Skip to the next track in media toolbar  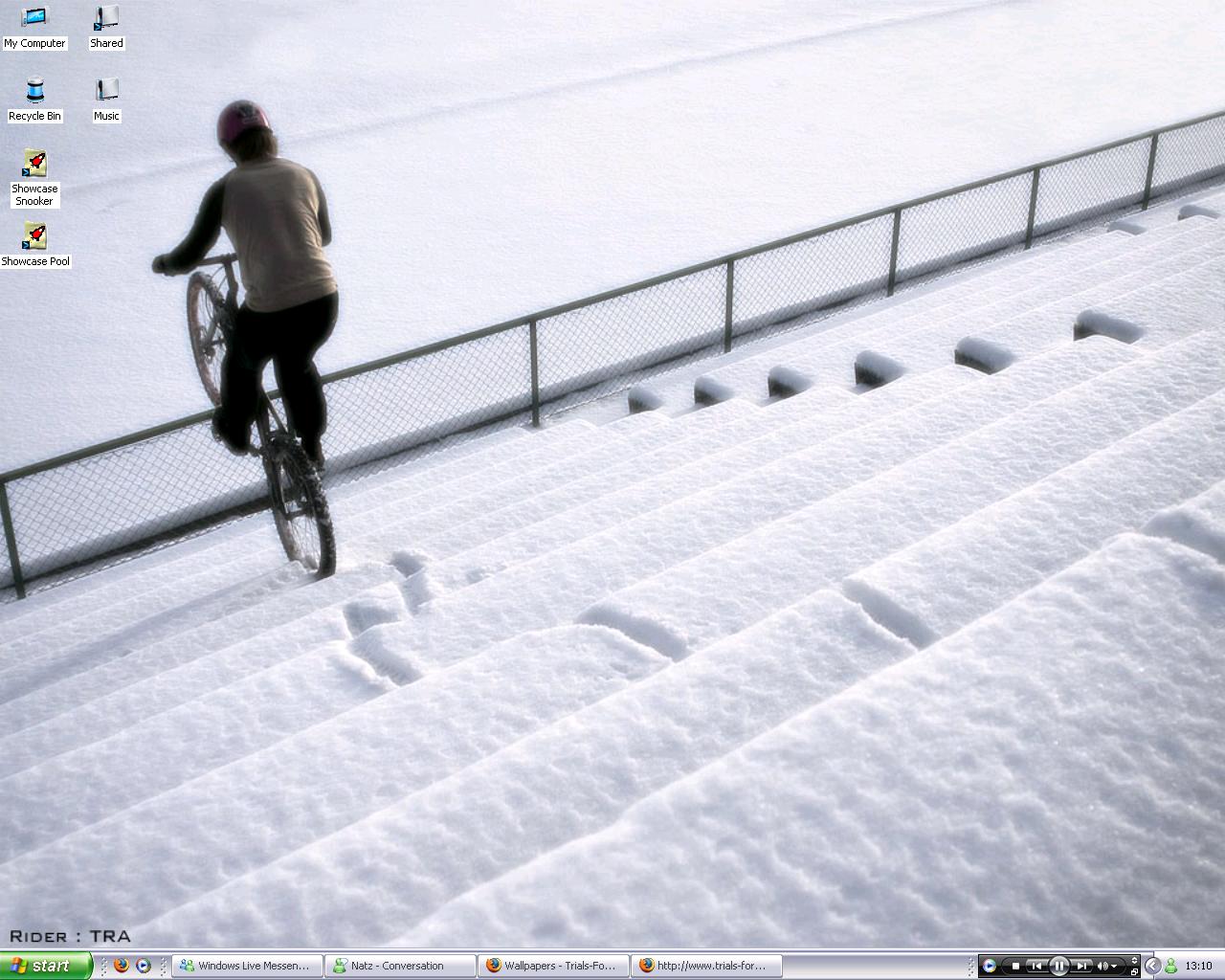(x=1081, y=966)
